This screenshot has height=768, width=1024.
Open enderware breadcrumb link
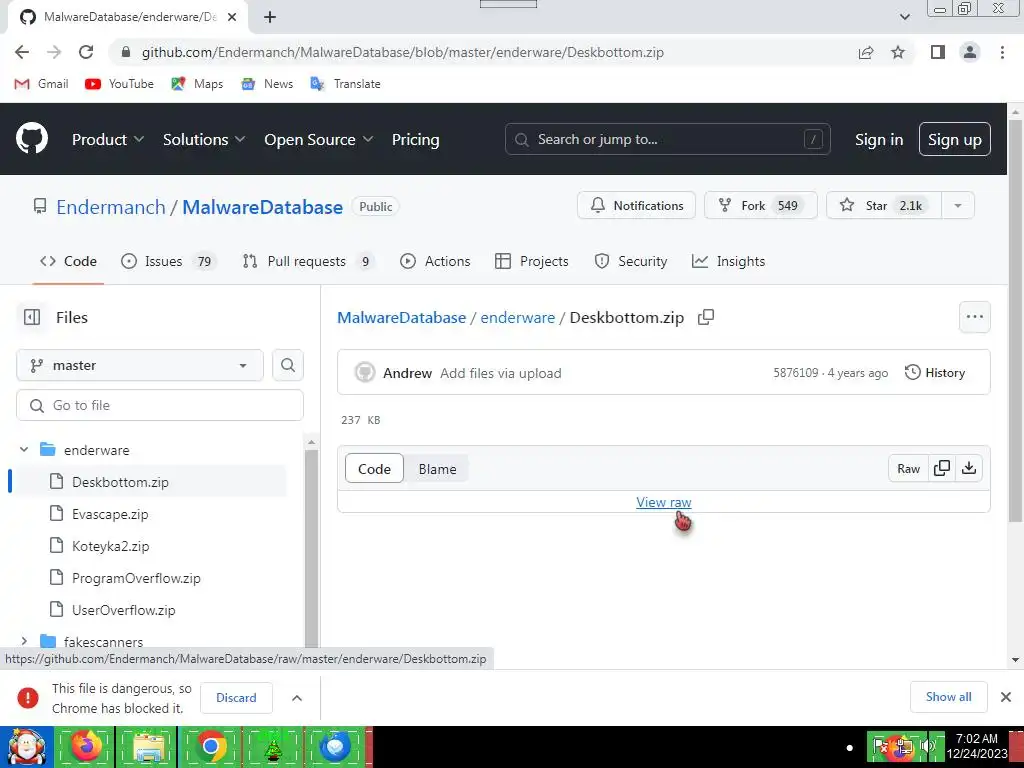[518, 318]
